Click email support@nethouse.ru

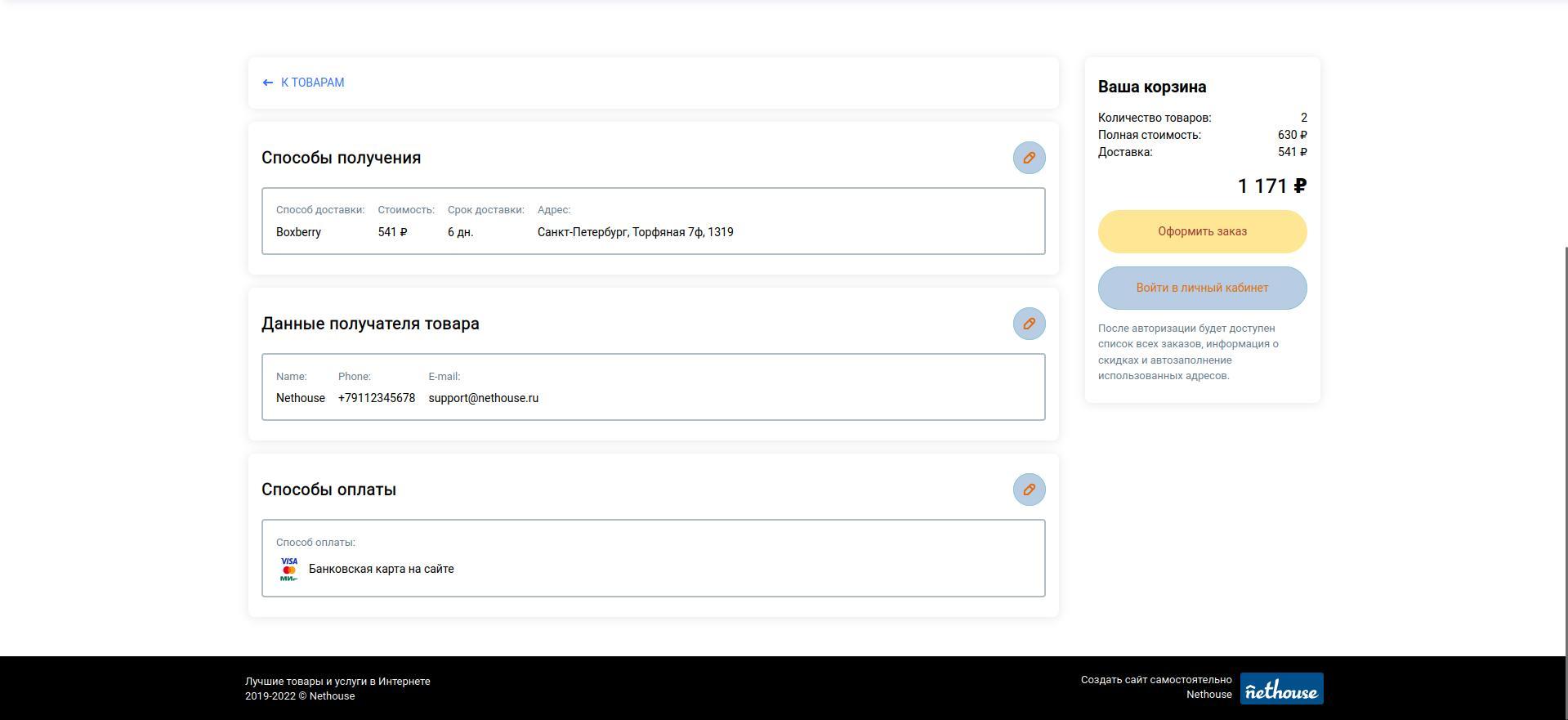483,398
